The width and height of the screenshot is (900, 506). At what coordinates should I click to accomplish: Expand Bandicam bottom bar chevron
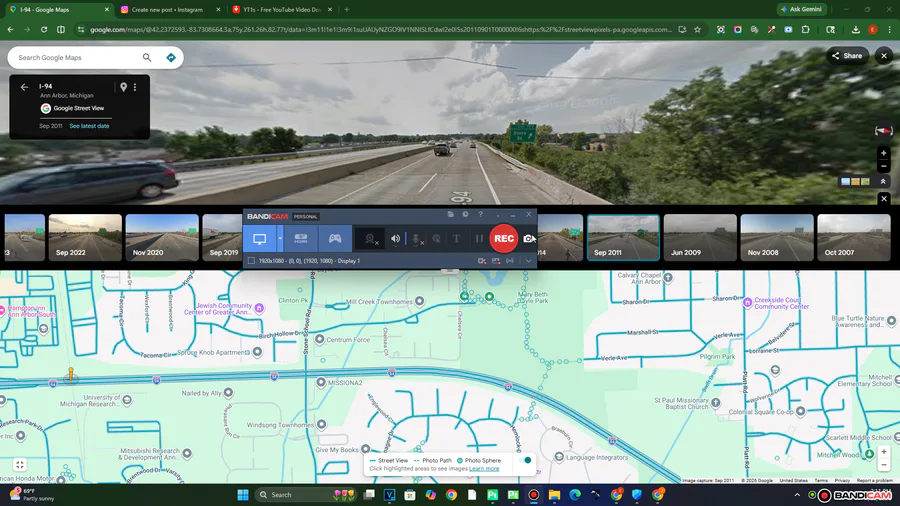528,261
